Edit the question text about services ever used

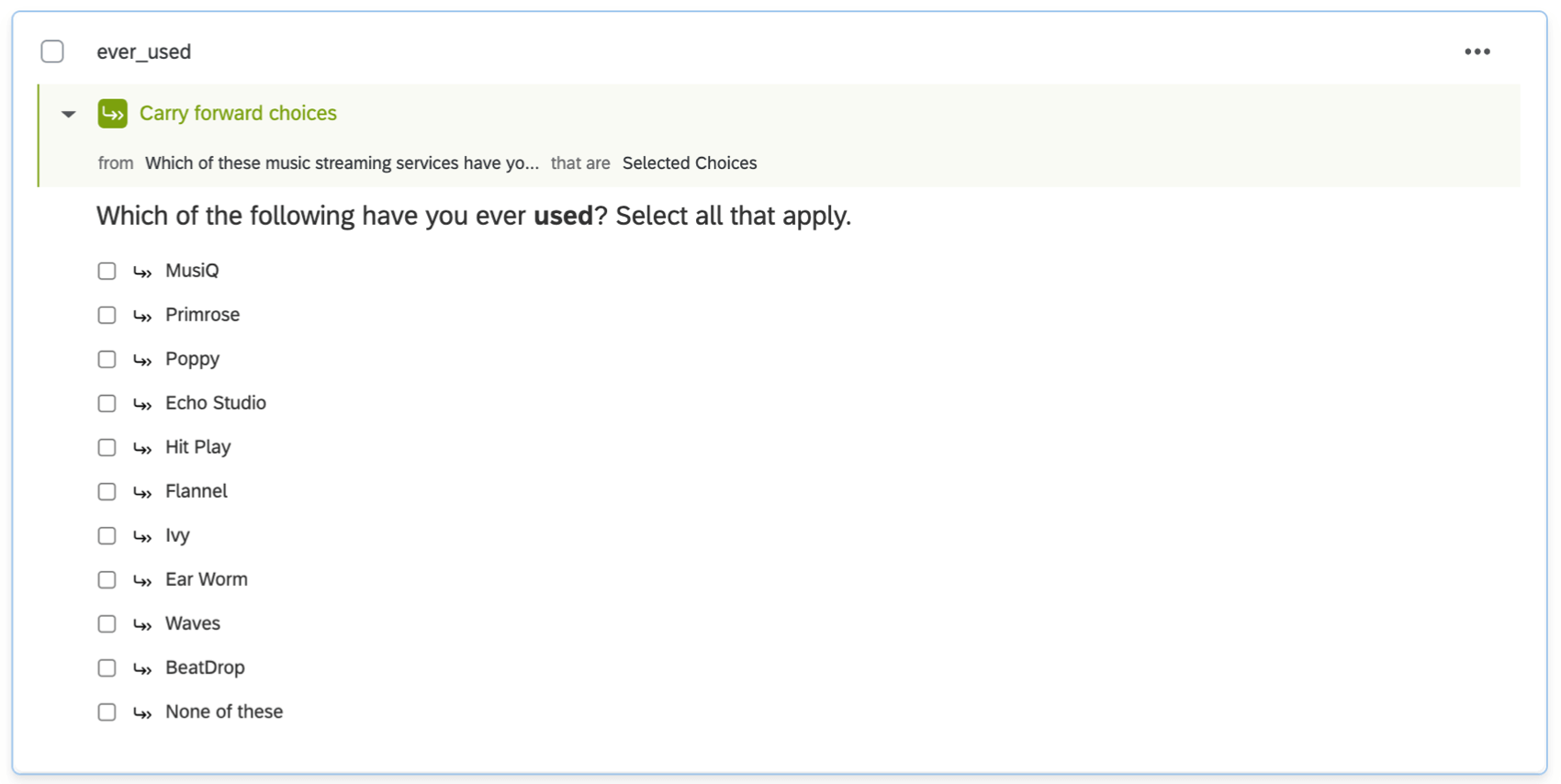click(474, 216)
